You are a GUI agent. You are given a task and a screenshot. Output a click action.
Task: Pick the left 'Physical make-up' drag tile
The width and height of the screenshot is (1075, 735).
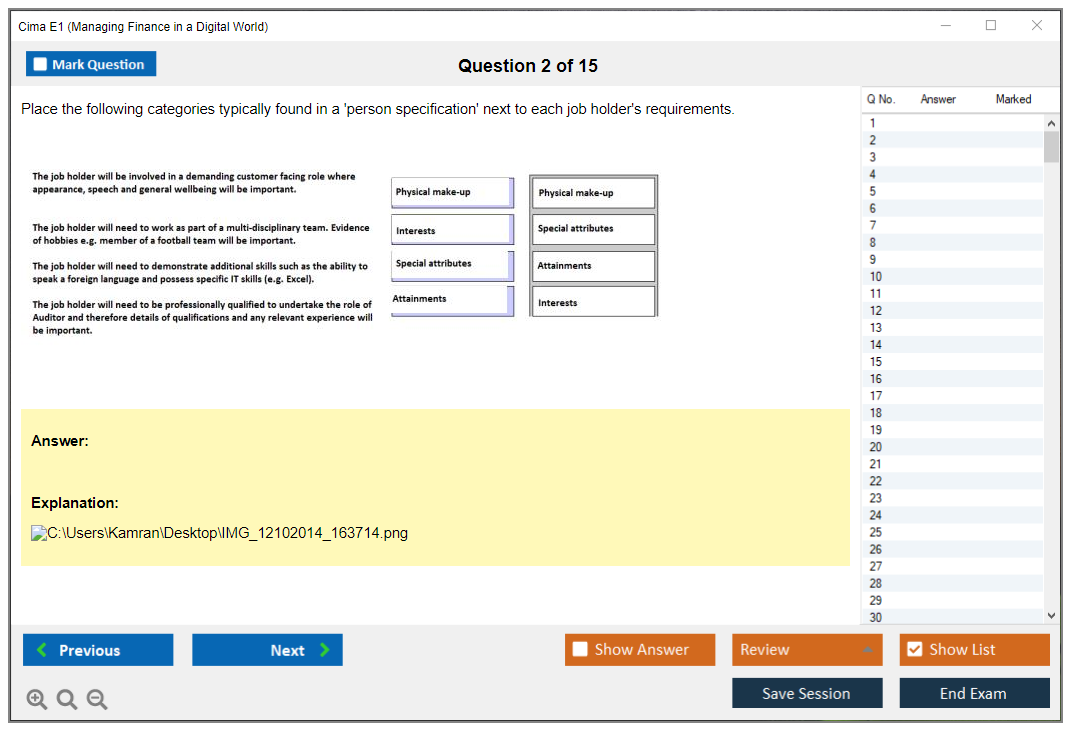coord(451,192)
